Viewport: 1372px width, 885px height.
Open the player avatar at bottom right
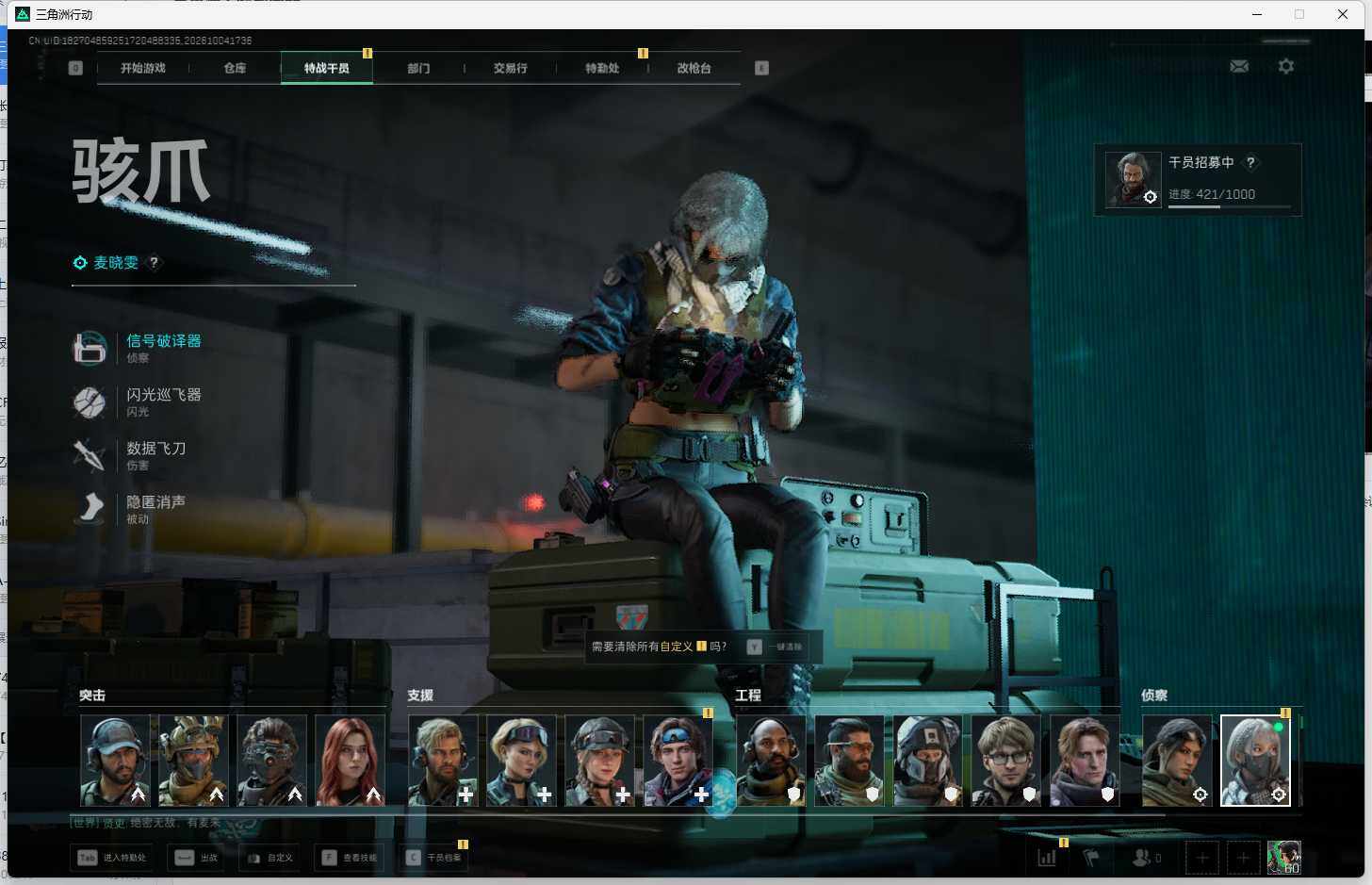pyautogui.click(x=1283, y=858)
